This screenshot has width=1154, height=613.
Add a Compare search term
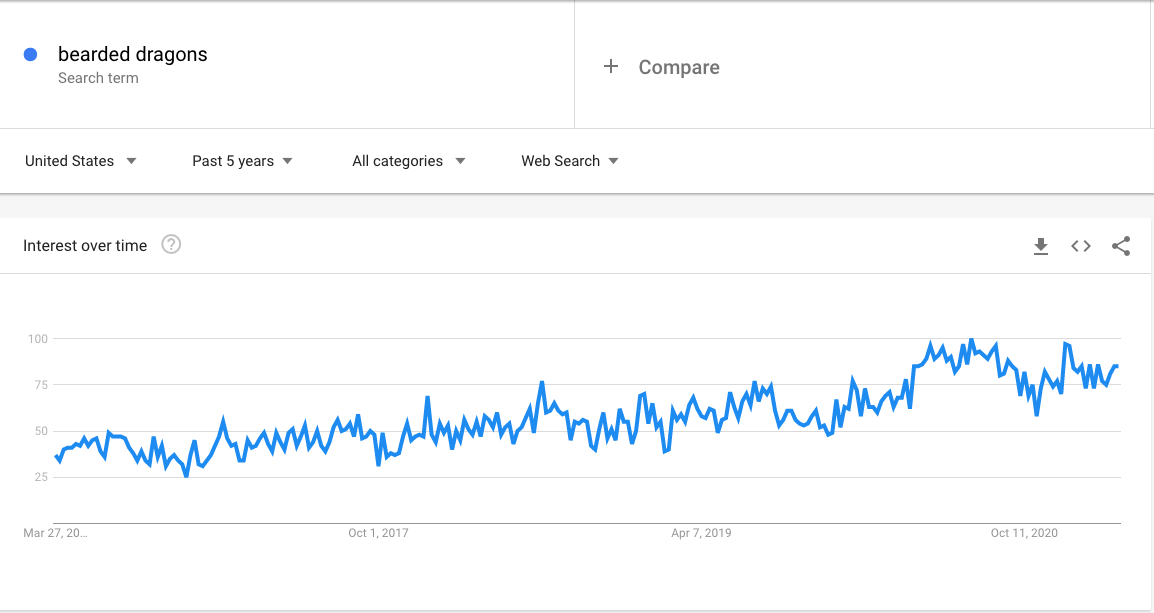coord(679,67)
